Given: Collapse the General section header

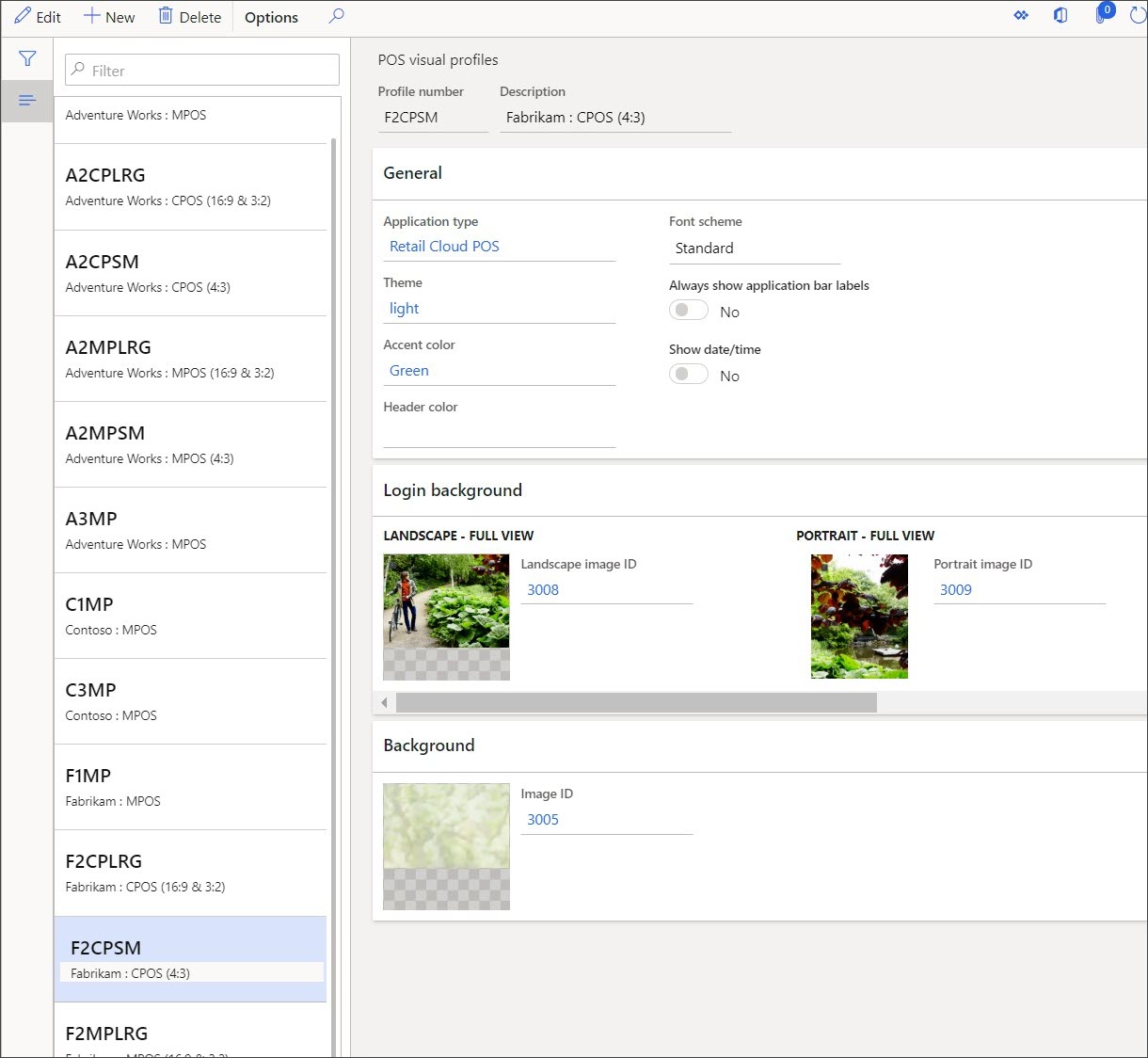Looking at the screenshot, I should pyautogui.click(x=759, y=173).
